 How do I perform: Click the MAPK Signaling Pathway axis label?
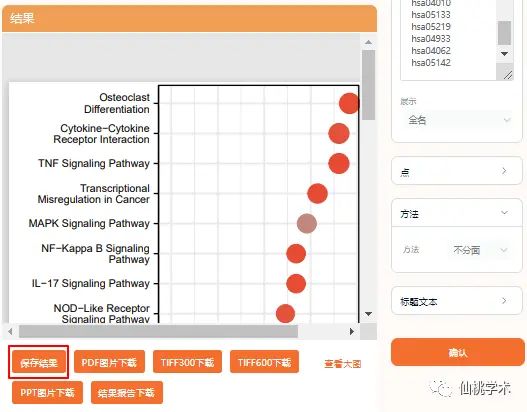[x=89, y=223]
